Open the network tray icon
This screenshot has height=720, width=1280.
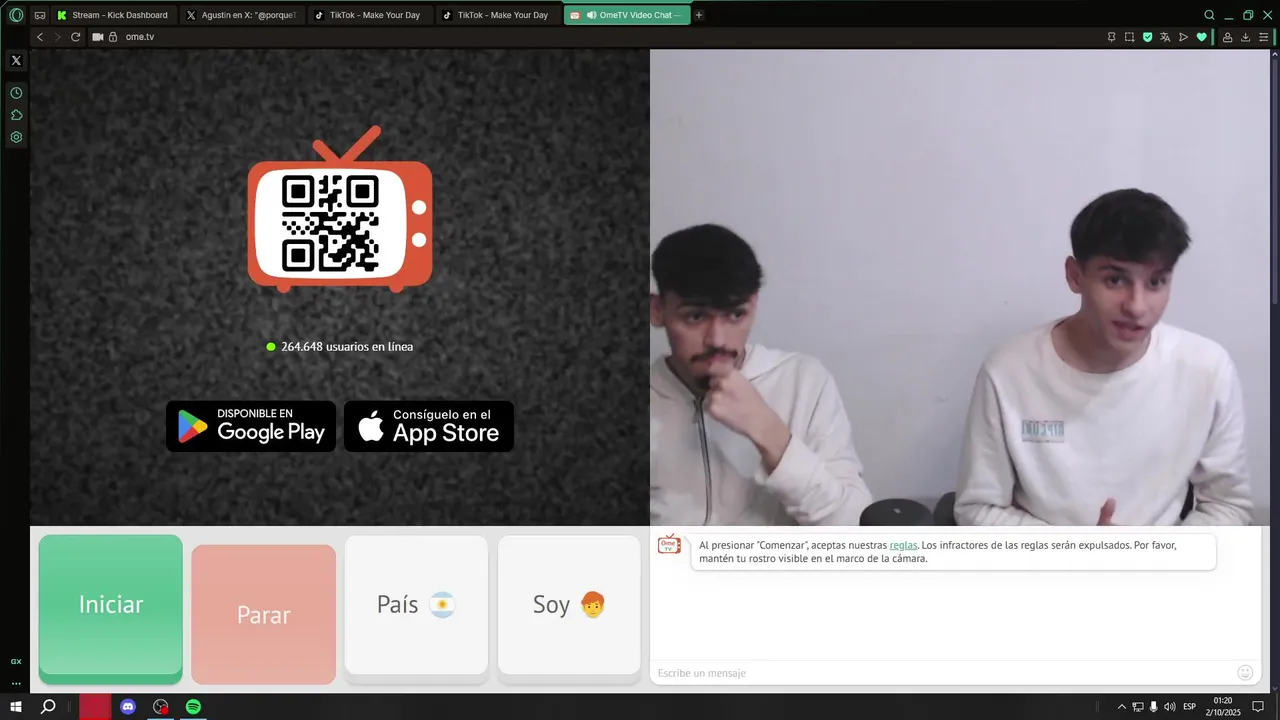[1138, 707]
